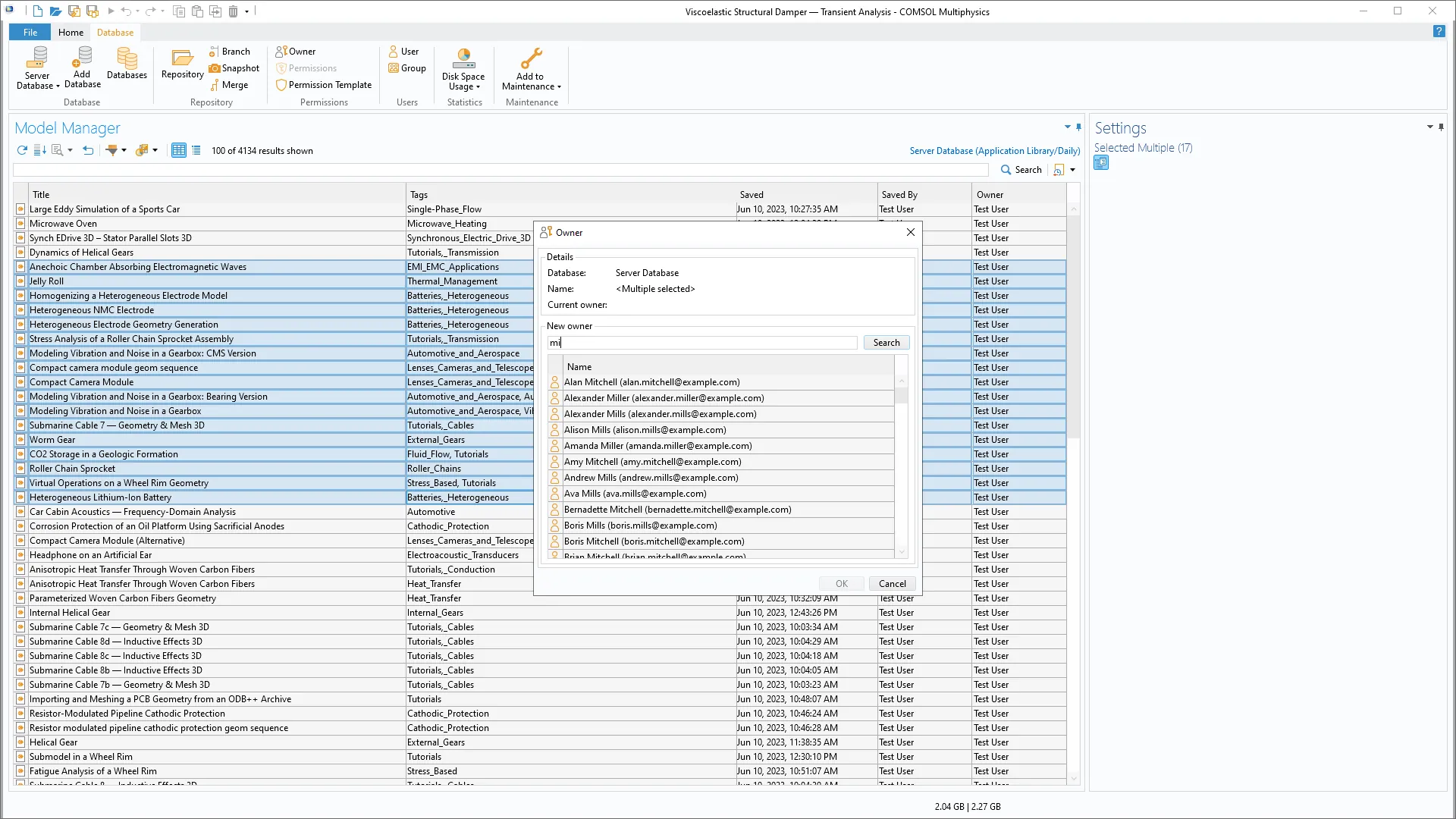Image resolution: width=1456 pixels, height=819 pixels.
Task: Click the Refresh icon in Model Manager
Action: point(22,150)
